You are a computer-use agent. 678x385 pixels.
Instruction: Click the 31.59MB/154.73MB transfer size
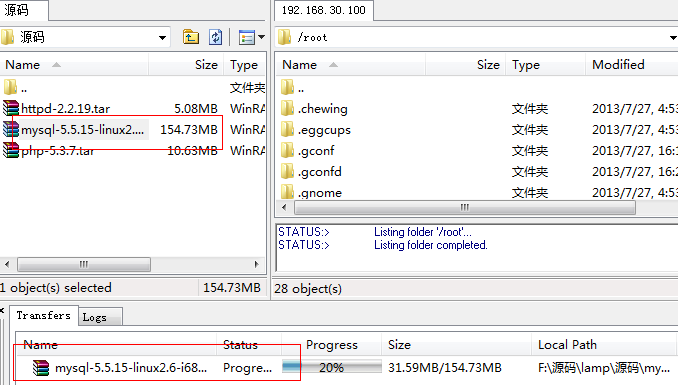445,368
